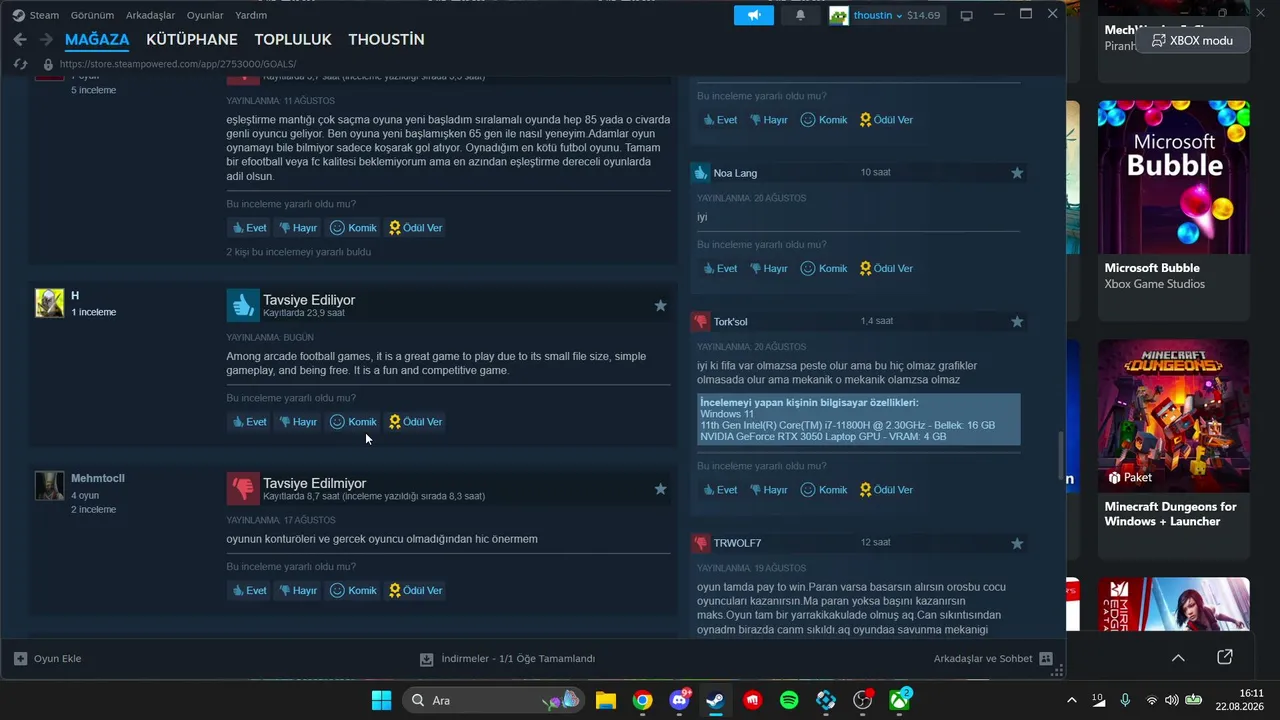Click the plus icon for Oyun Ekle

pos(20,659)
